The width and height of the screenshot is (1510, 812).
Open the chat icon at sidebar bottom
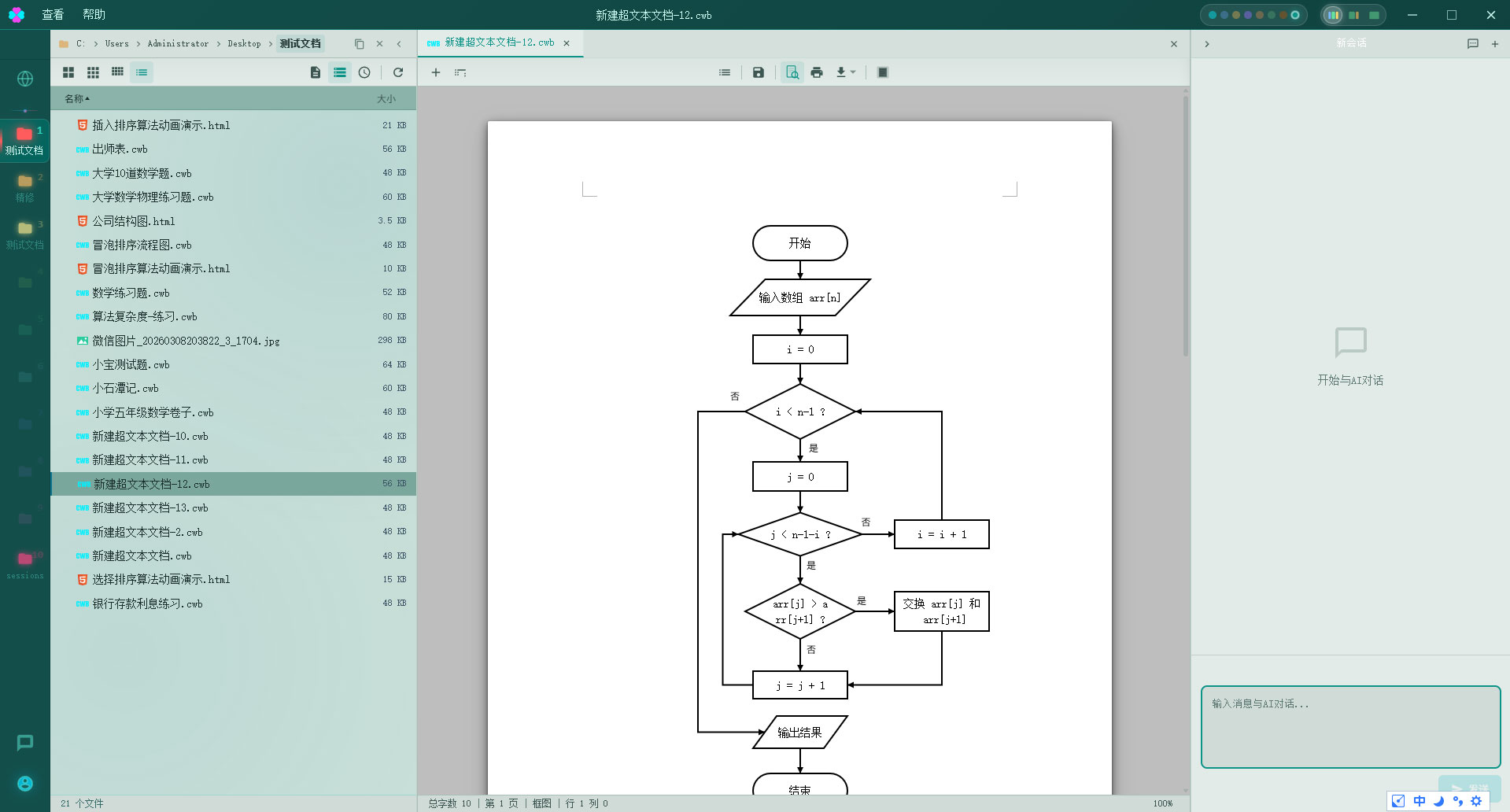[25, 742]
